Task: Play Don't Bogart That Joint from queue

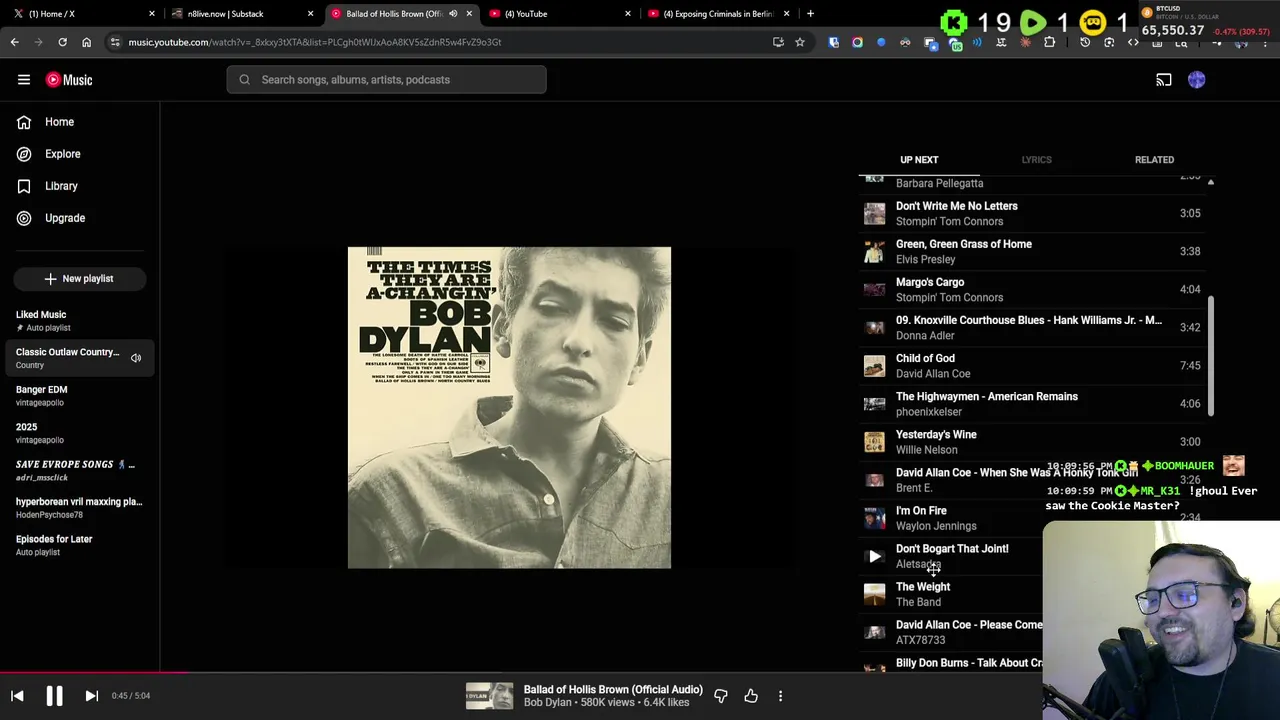Action: [875, 557]
